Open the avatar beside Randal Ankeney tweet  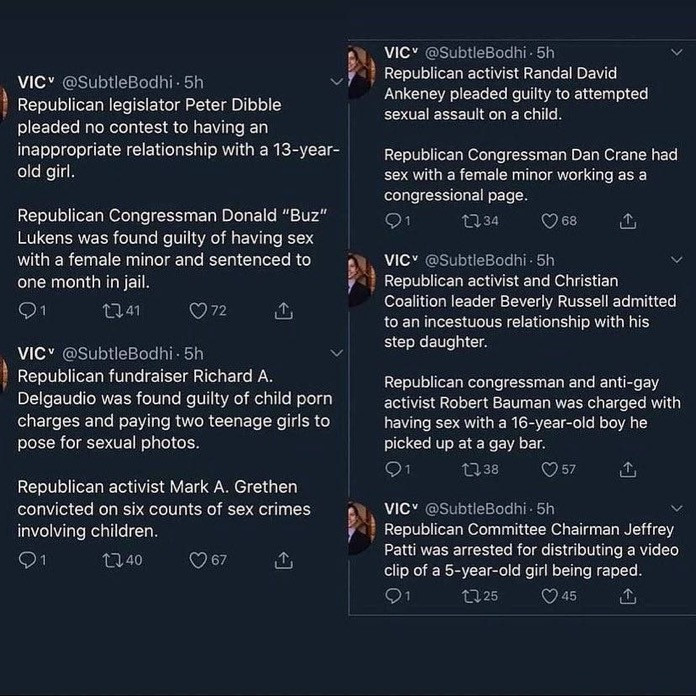[x=359, y=72]
